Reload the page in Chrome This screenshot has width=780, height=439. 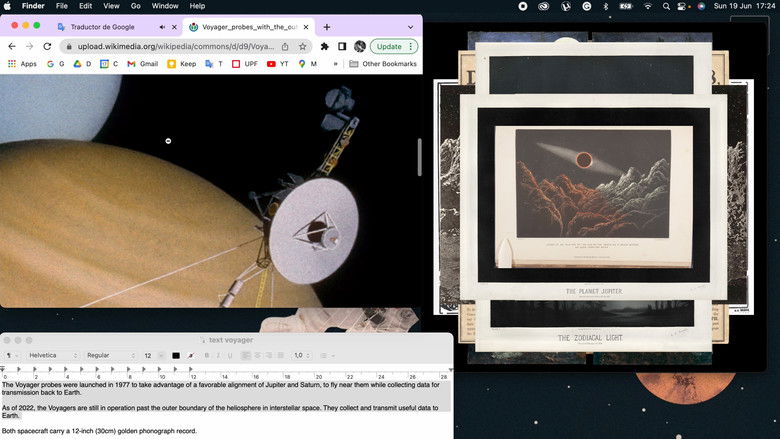[47, 46]
